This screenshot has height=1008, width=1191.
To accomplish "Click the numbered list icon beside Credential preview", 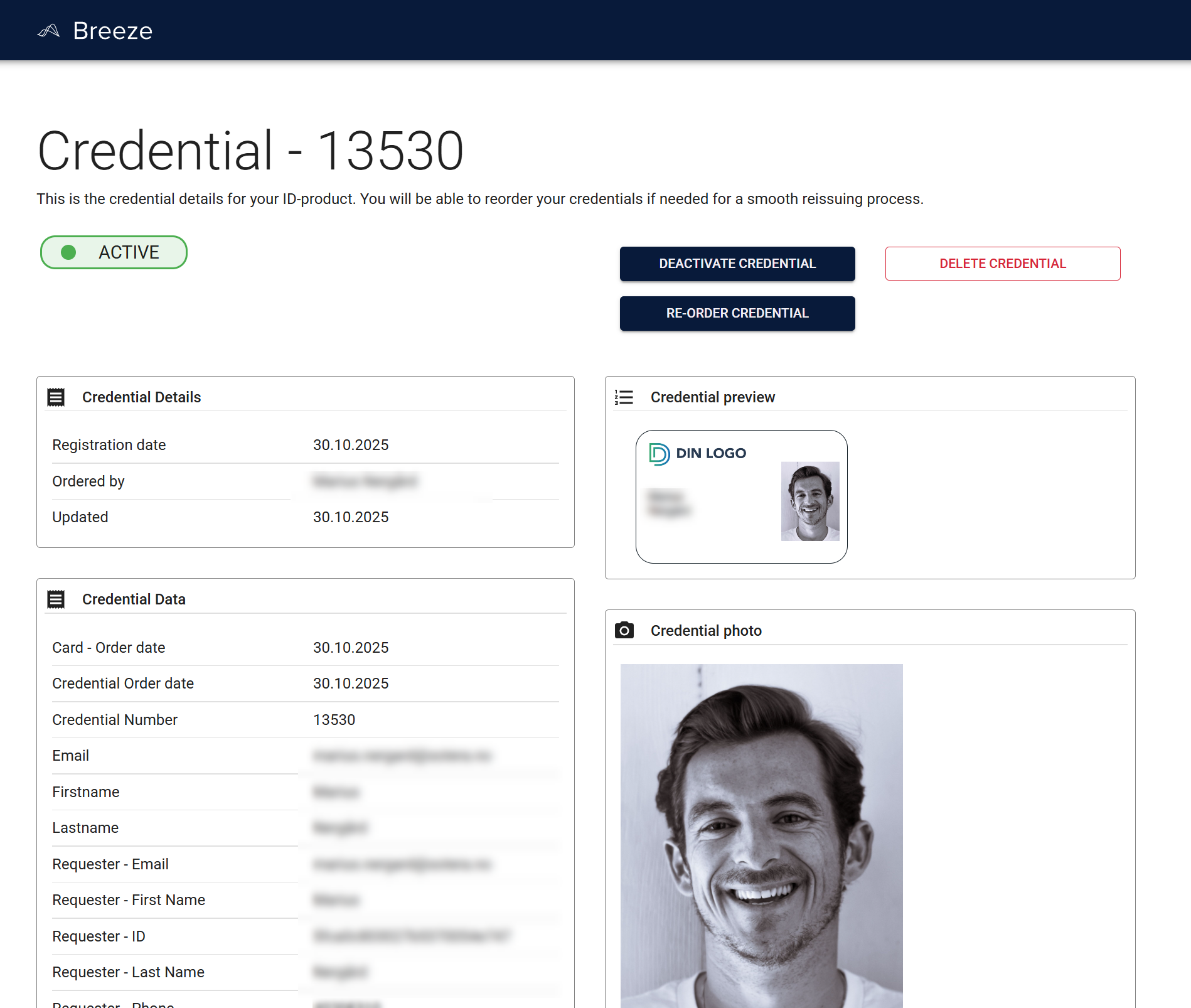I will click(x=625, y=397).
